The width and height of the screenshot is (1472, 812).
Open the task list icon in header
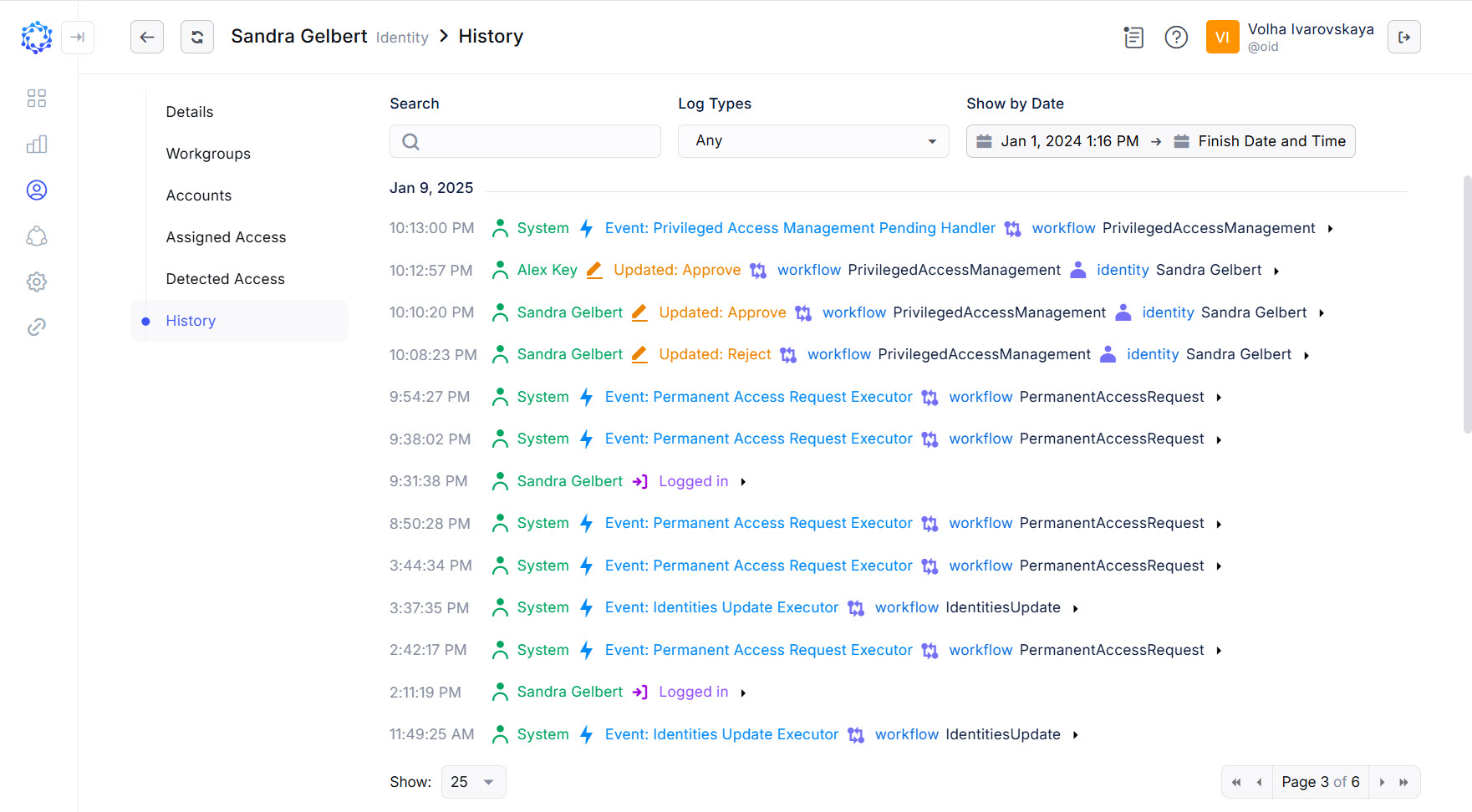(1133, 37)
